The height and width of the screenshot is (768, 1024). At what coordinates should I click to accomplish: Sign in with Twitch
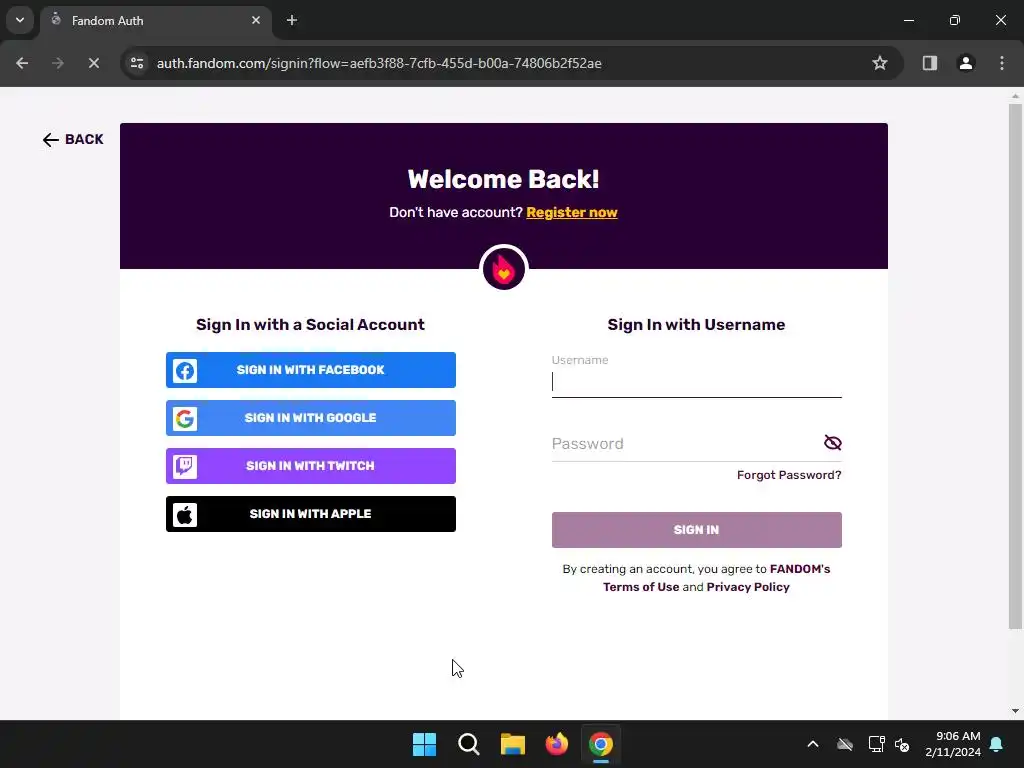coord(311,466)
